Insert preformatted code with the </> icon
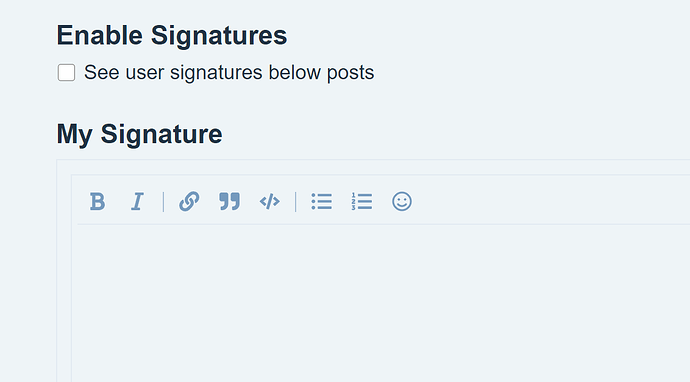Viewport: 690px width, 382px height. tap(270, 202)
